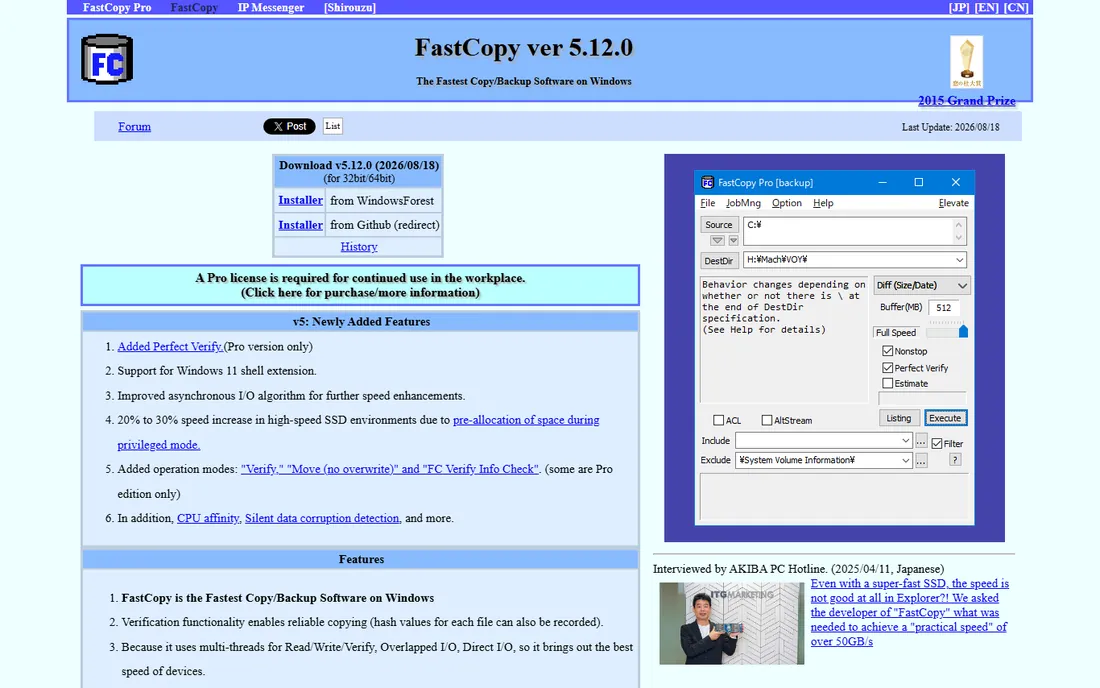This screenshot has width=1100, height=688.
Task: Switch language to [EN]
Action: pos(986,8)
